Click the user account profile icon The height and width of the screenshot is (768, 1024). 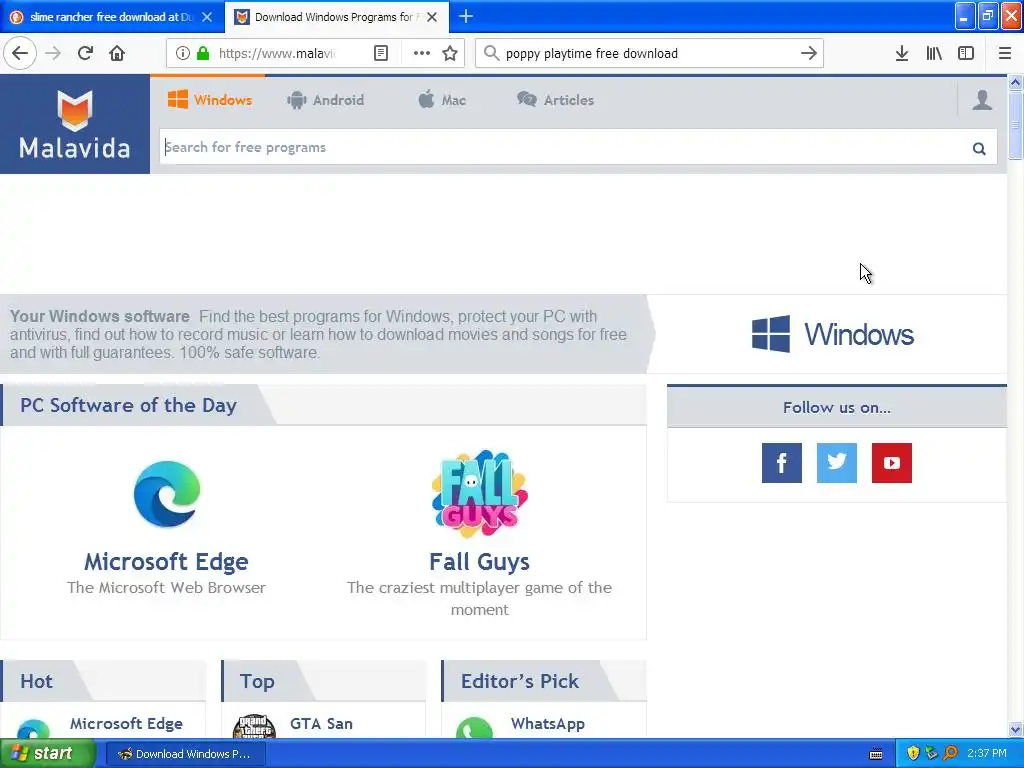[x=982, y=100]
